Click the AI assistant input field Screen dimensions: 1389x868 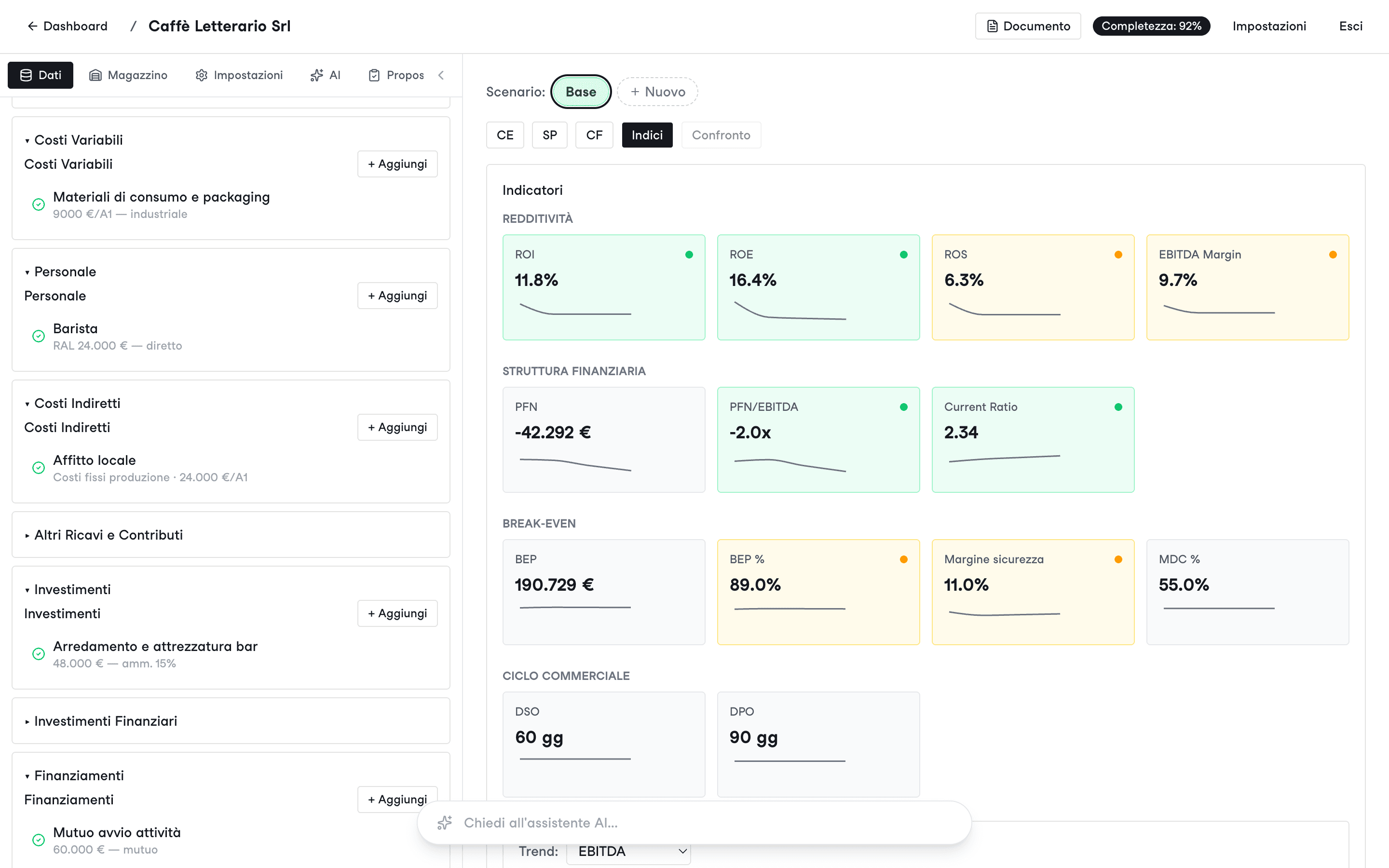click(694, 823)
